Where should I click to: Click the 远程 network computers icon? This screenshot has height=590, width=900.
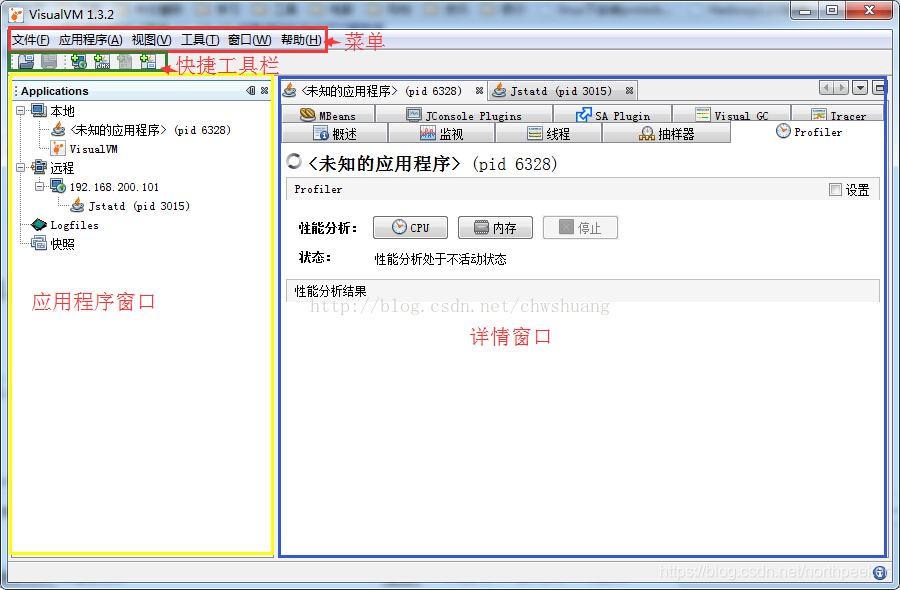coord(38,167)
